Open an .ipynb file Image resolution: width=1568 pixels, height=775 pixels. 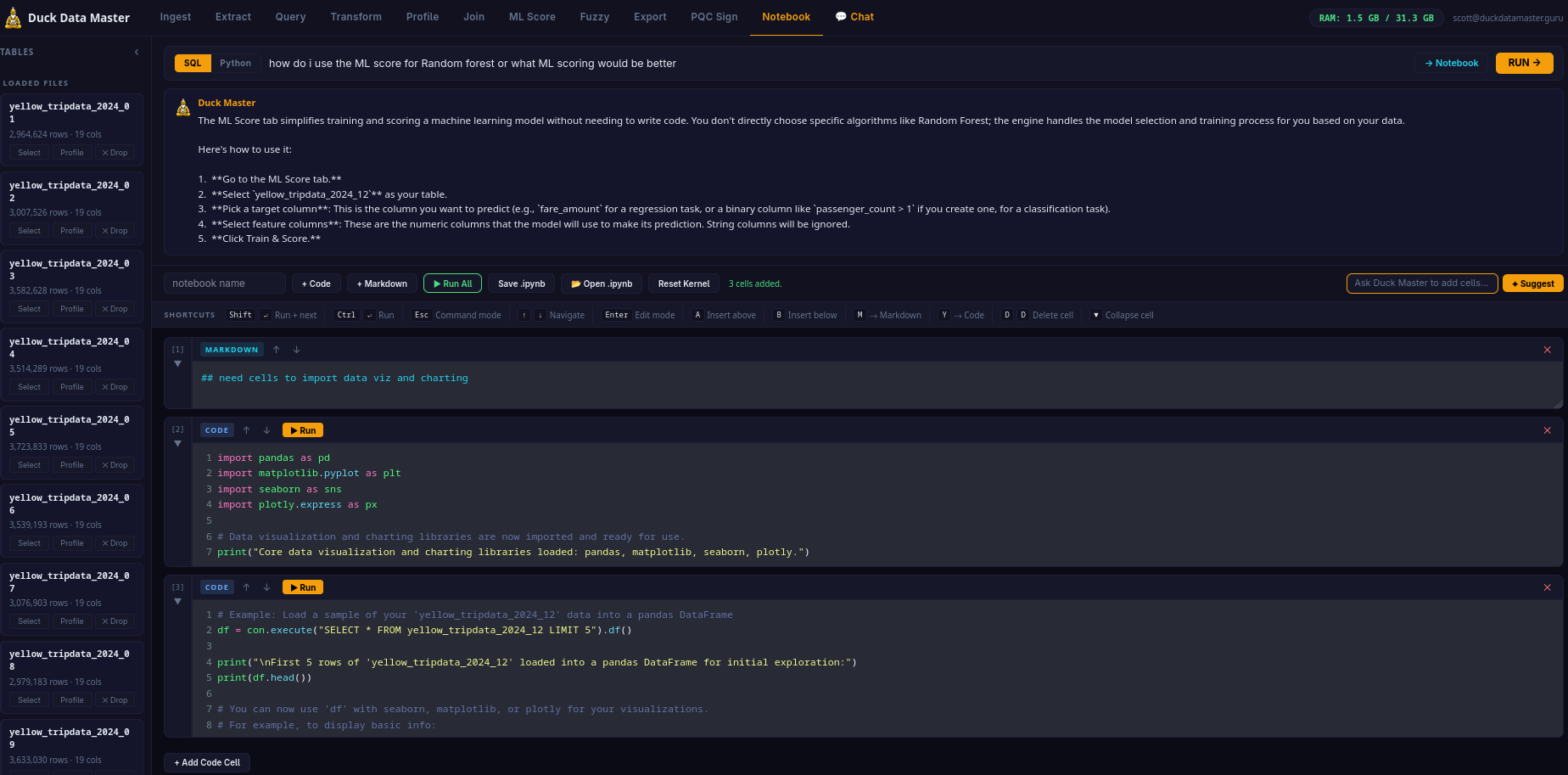(602, 284)
